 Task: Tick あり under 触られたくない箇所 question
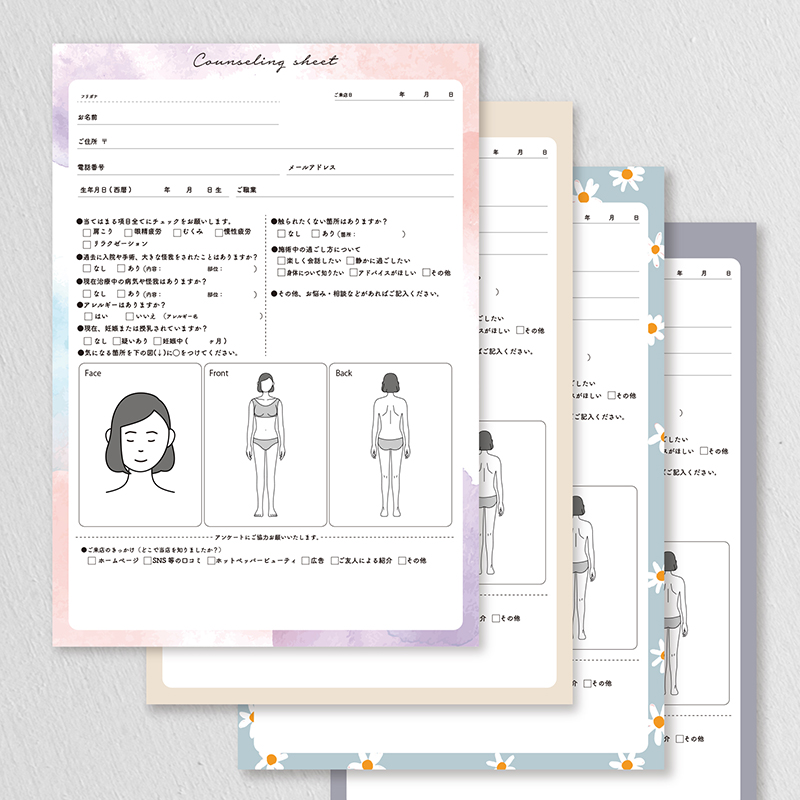316,234
